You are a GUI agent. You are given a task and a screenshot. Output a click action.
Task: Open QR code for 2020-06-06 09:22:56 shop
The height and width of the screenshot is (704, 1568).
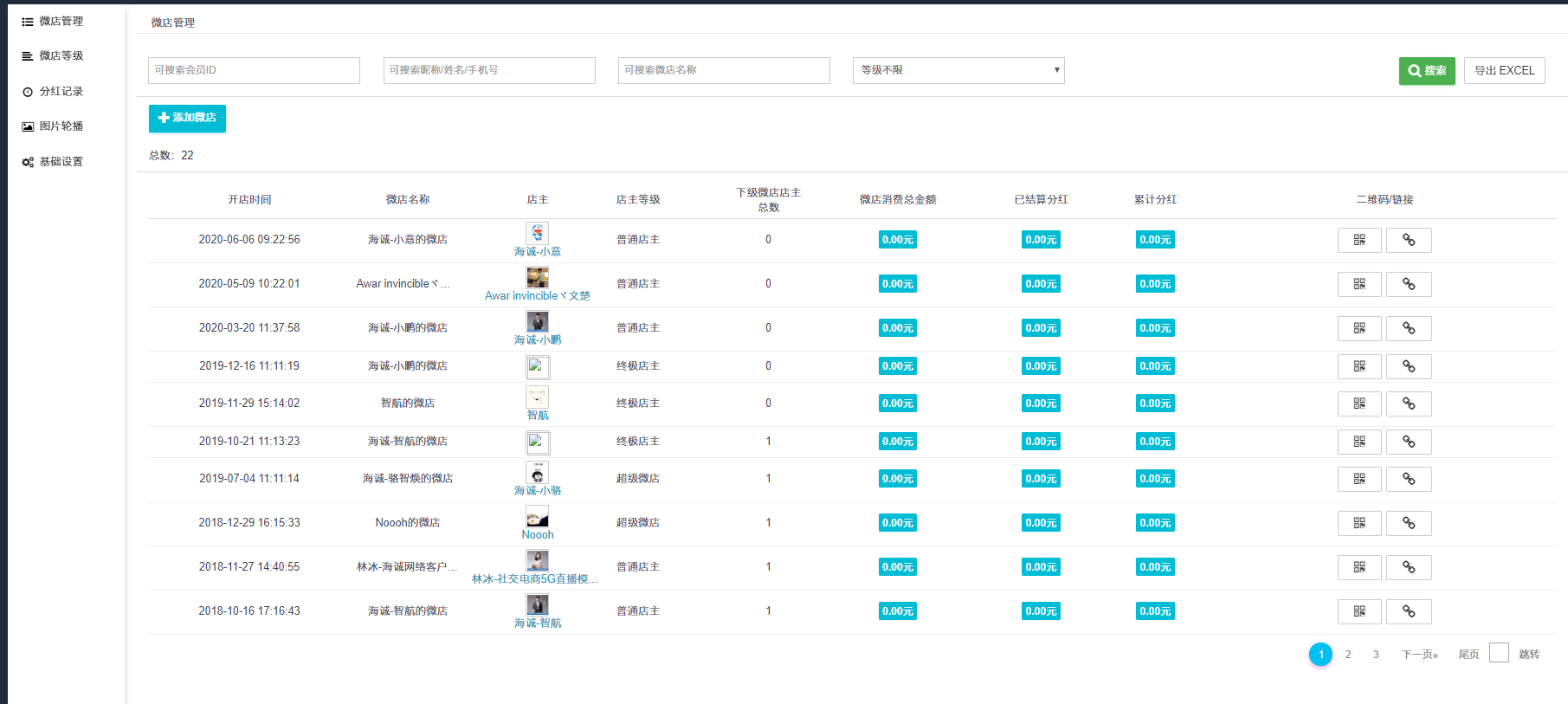tap(1359, 240)
